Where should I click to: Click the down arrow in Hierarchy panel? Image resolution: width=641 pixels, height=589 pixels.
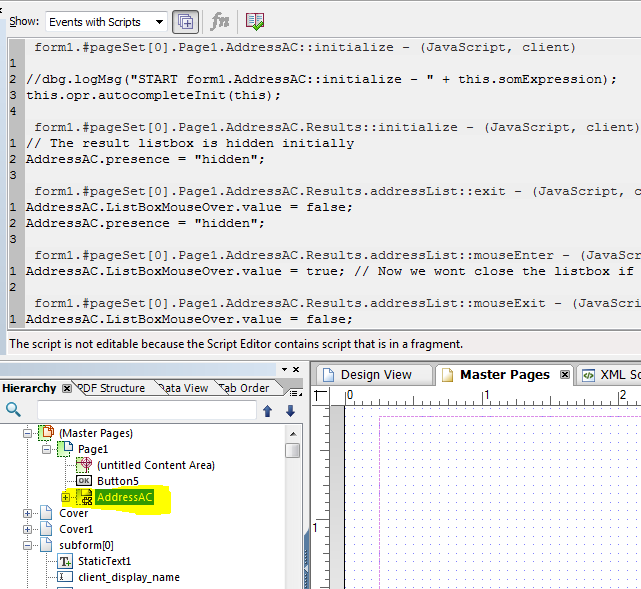(290, 410)
